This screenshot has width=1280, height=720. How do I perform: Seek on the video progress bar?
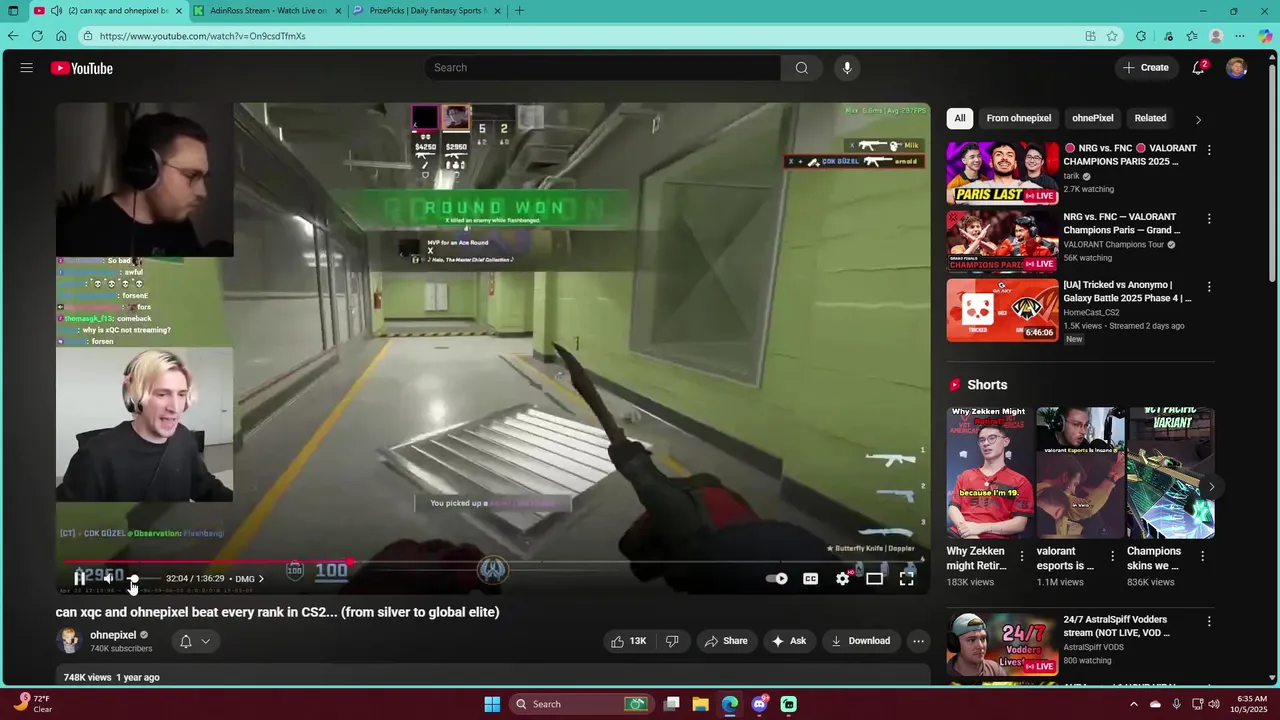pos(492,562)
